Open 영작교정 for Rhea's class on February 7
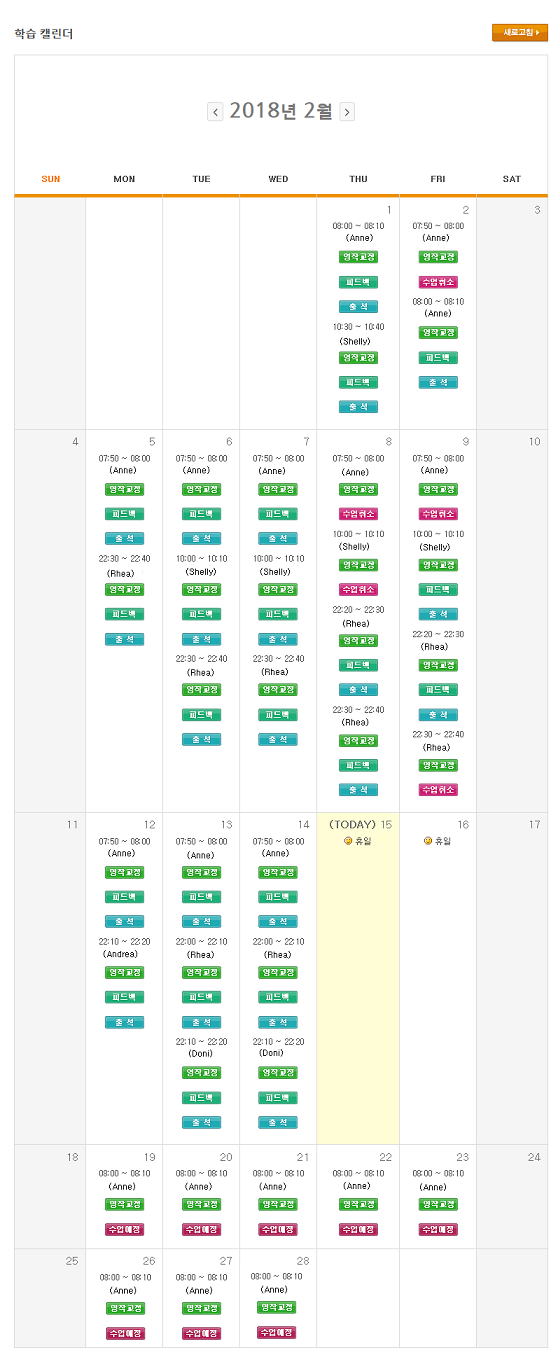The image size is (558, 1364). coord(278,689)
